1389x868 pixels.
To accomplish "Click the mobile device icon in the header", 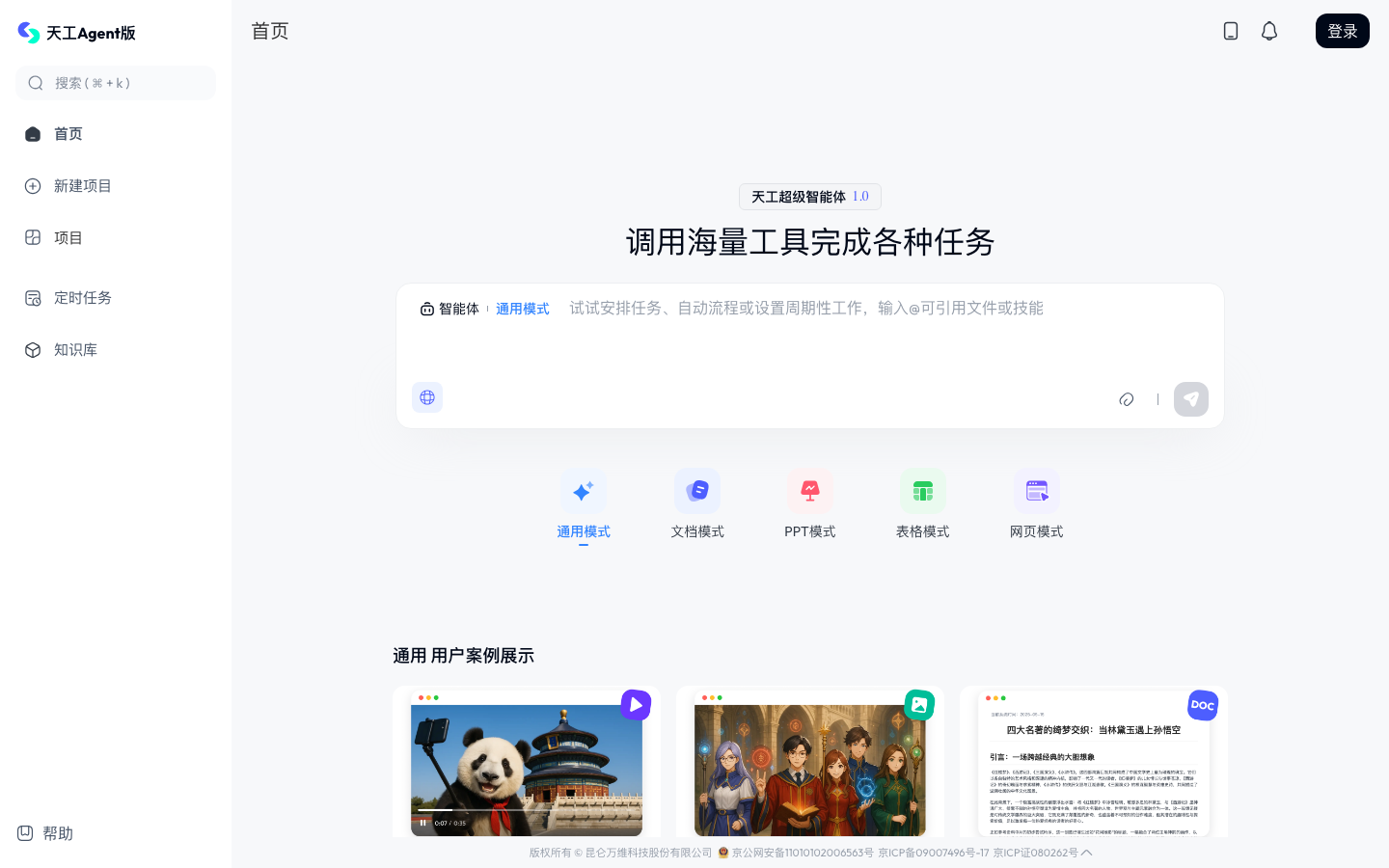I will 1231,30.
